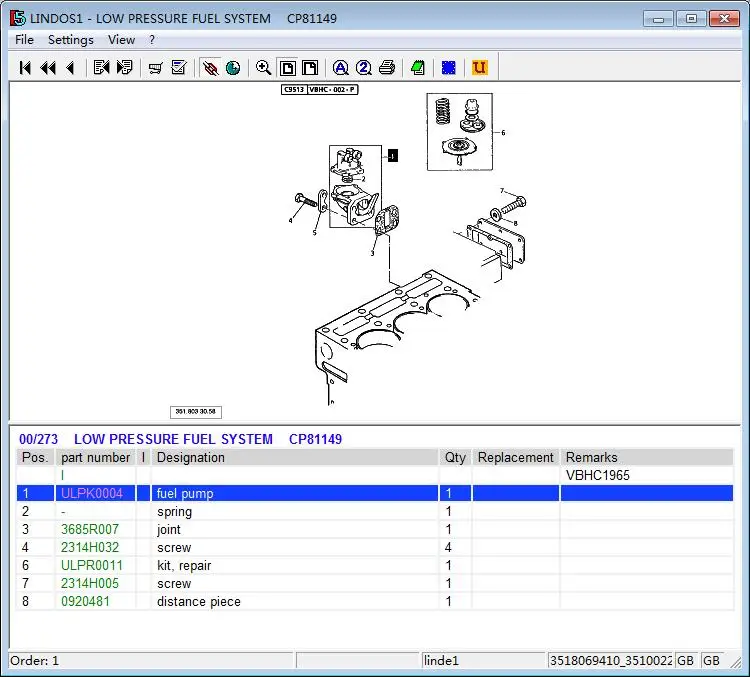The width and height of the screenshot is (750, 677).
Task: Click the blue dotted square icon
Action: pyautogui.click(x=449, y=68)
